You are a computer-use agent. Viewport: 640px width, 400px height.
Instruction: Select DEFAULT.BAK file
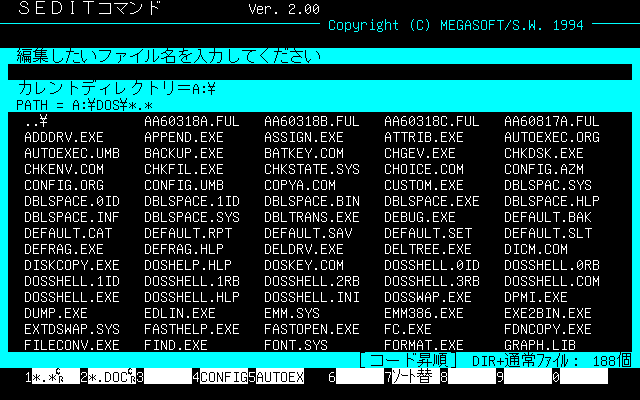click(x=548, y=217)
